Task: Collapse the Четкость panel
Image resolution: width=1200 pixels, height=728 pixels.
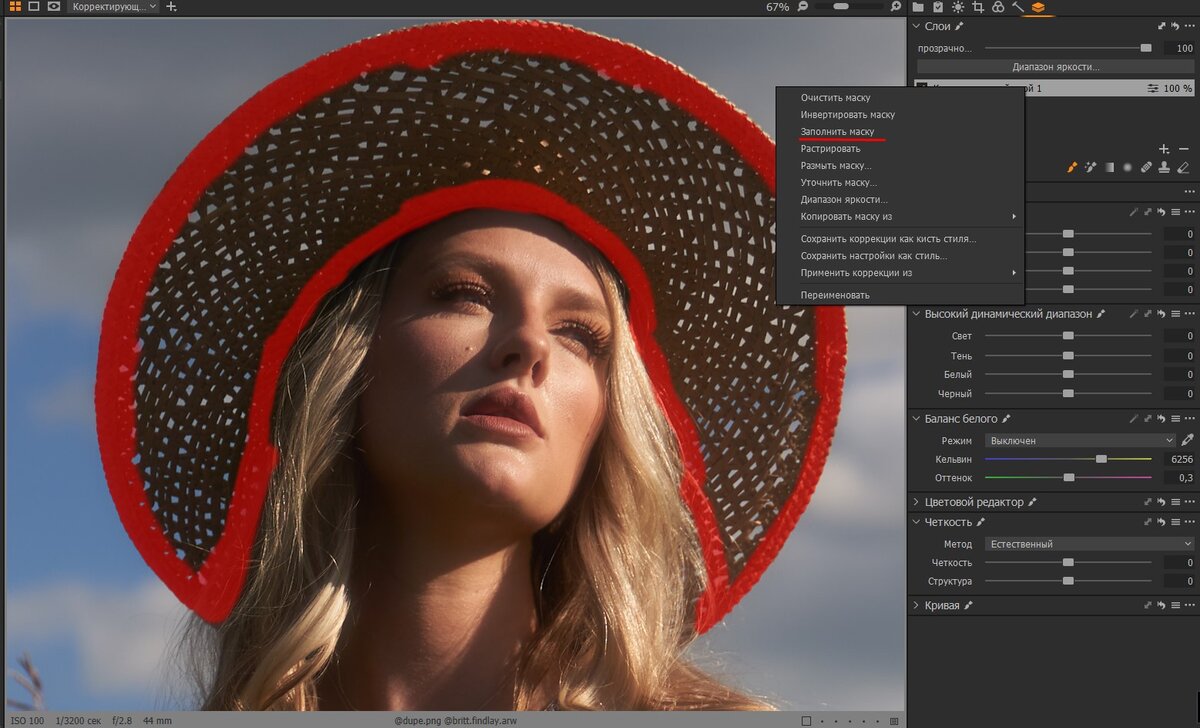Action: pyautogui.click(x=917, y=522)
